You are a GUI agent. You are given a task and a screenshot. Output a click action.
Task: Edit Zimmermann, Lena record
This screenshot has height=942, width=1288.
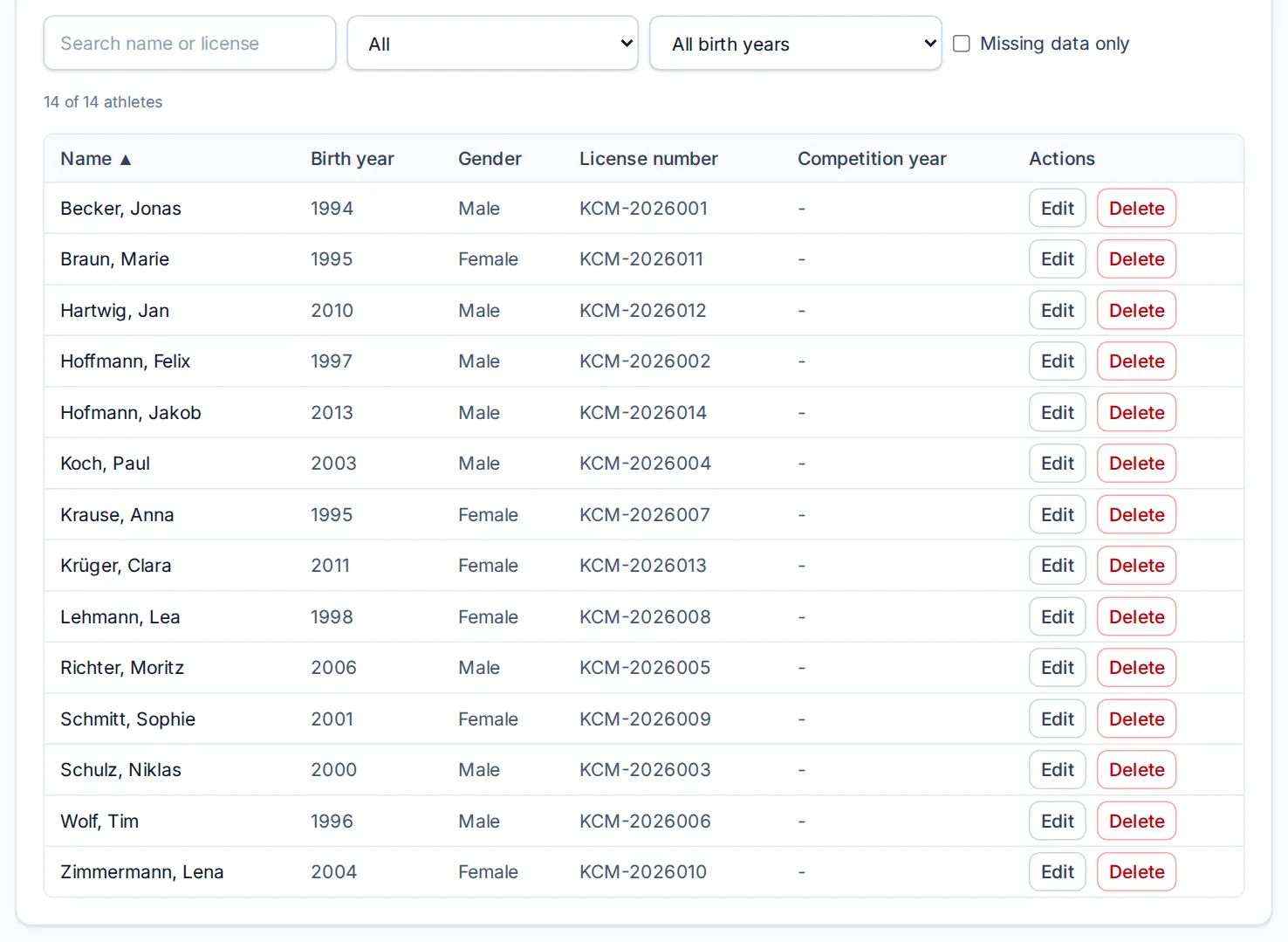click(x=1058, y=872)
